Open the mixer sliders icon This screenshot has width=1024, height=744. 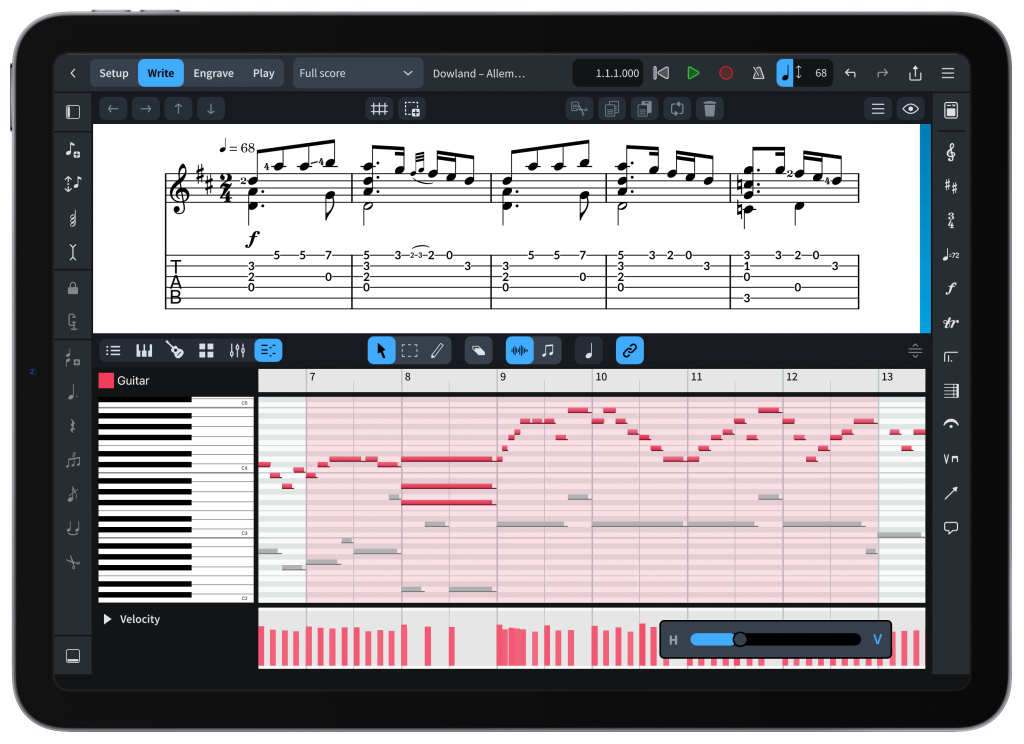pyautogui.click(x=237, y=350)
